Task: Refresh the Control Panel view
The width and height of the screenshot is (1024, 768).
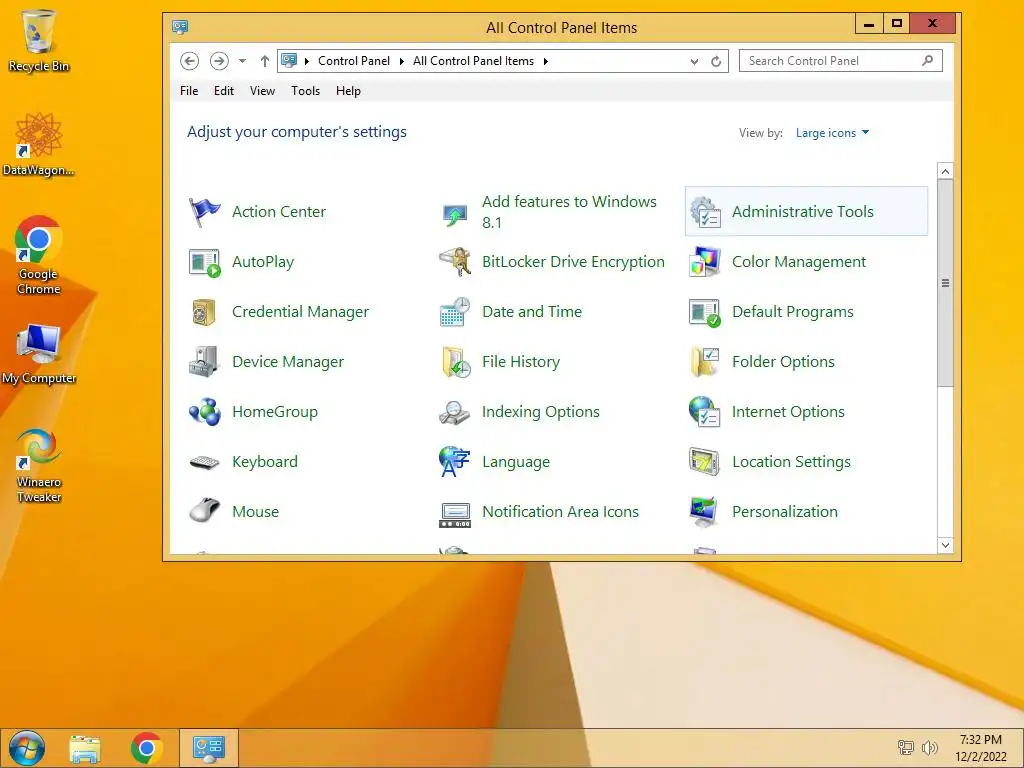Action: [716, 61]
